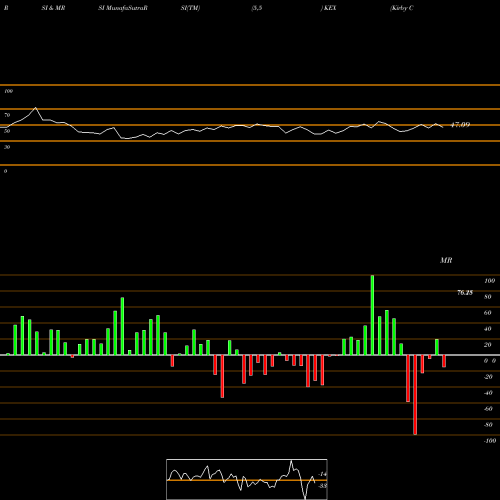
Task: Click the RSI line's peak near 70
Action: (36, 108)
